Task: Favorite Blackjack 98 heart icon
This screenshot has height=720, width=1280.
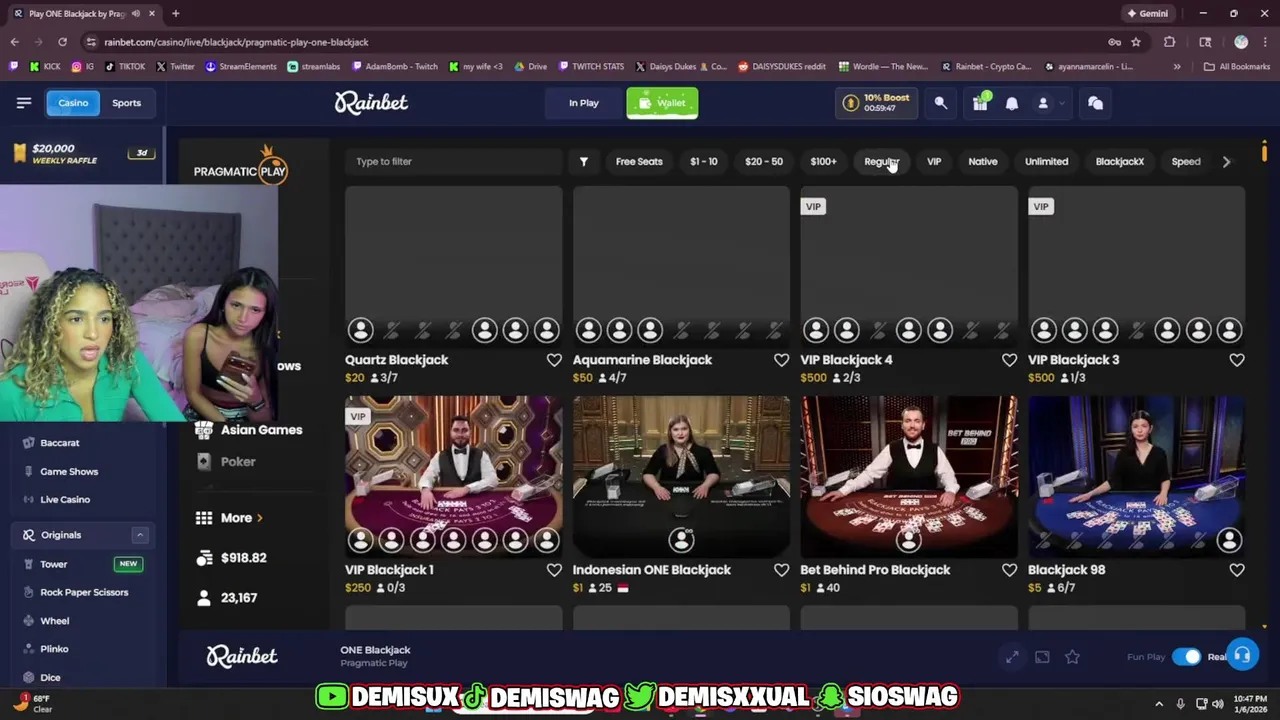Action: [x=1237, y=570]
